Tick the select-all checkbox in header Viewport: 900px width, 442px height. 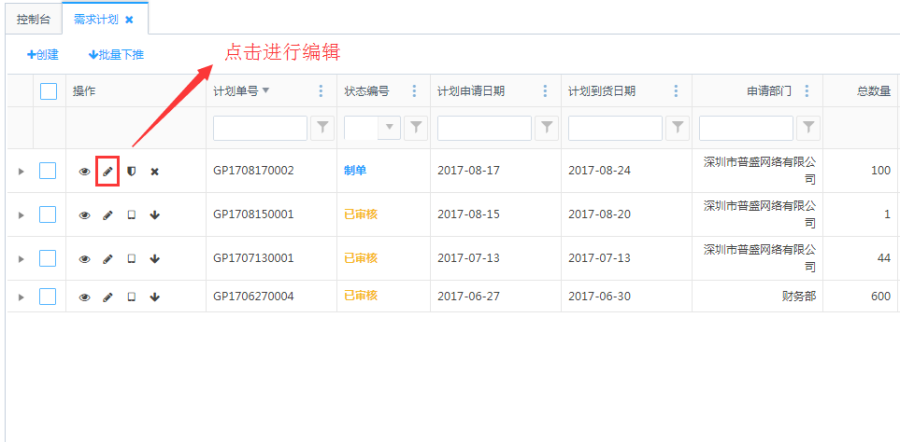tap(48, 91)
